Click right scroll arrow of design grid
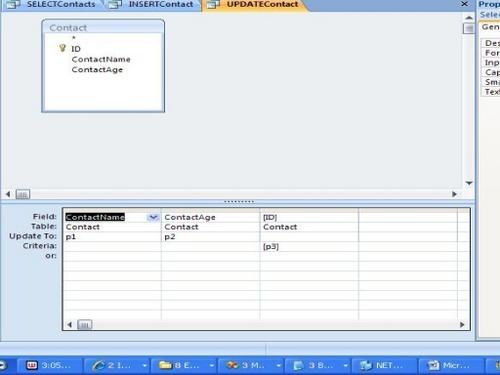Image resolution: width=500 pixels, height=375 pixels. point(462,325)
